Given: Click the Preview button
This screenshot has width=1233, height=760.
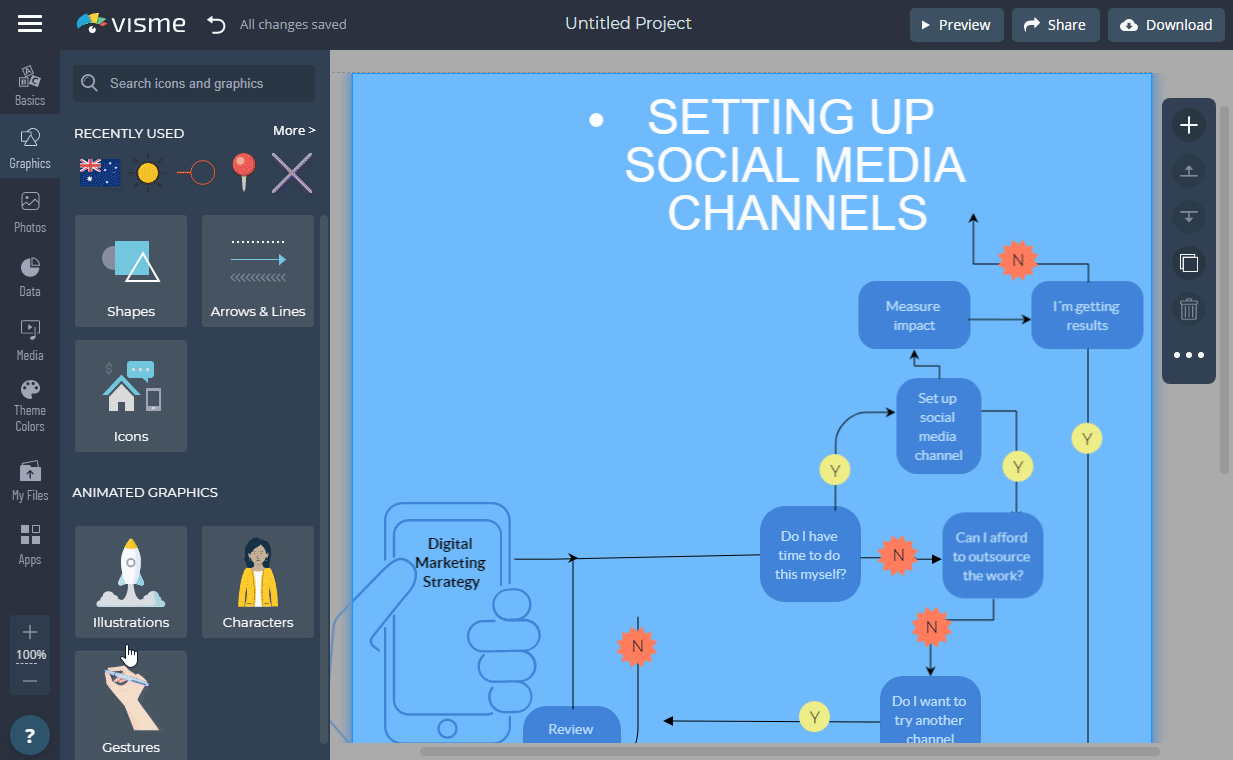Looking at the screenshot, I should [x=956, y=25].
